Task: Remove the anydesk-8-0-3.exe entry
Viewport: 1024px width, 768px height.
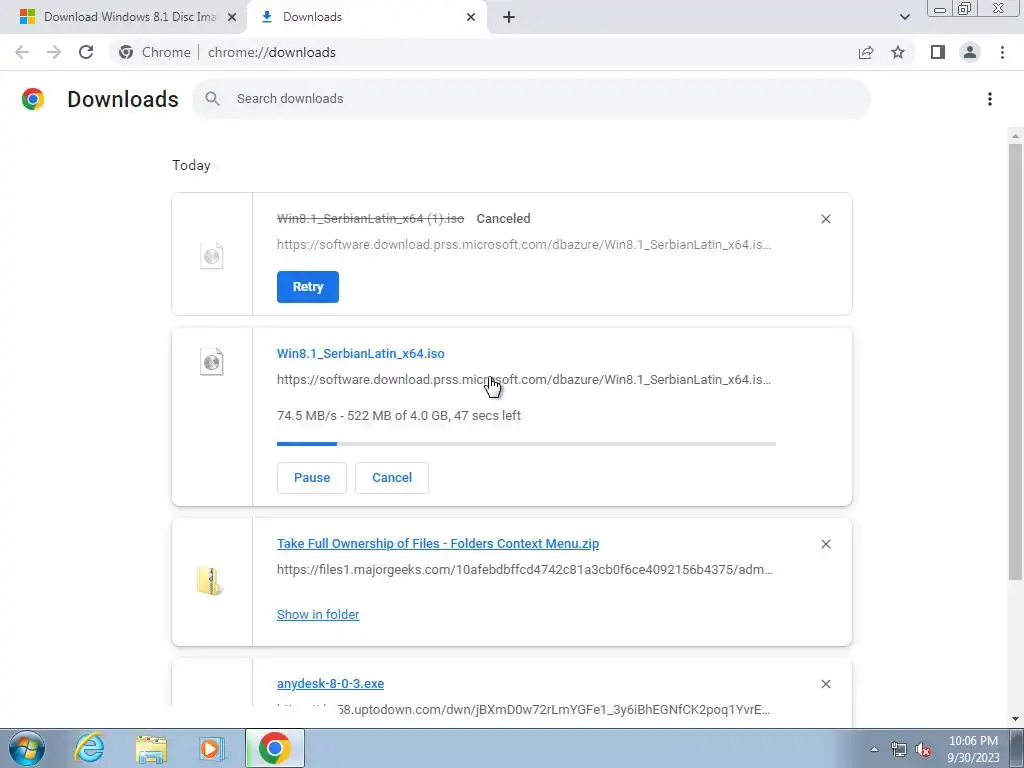Action: (825, 684)
